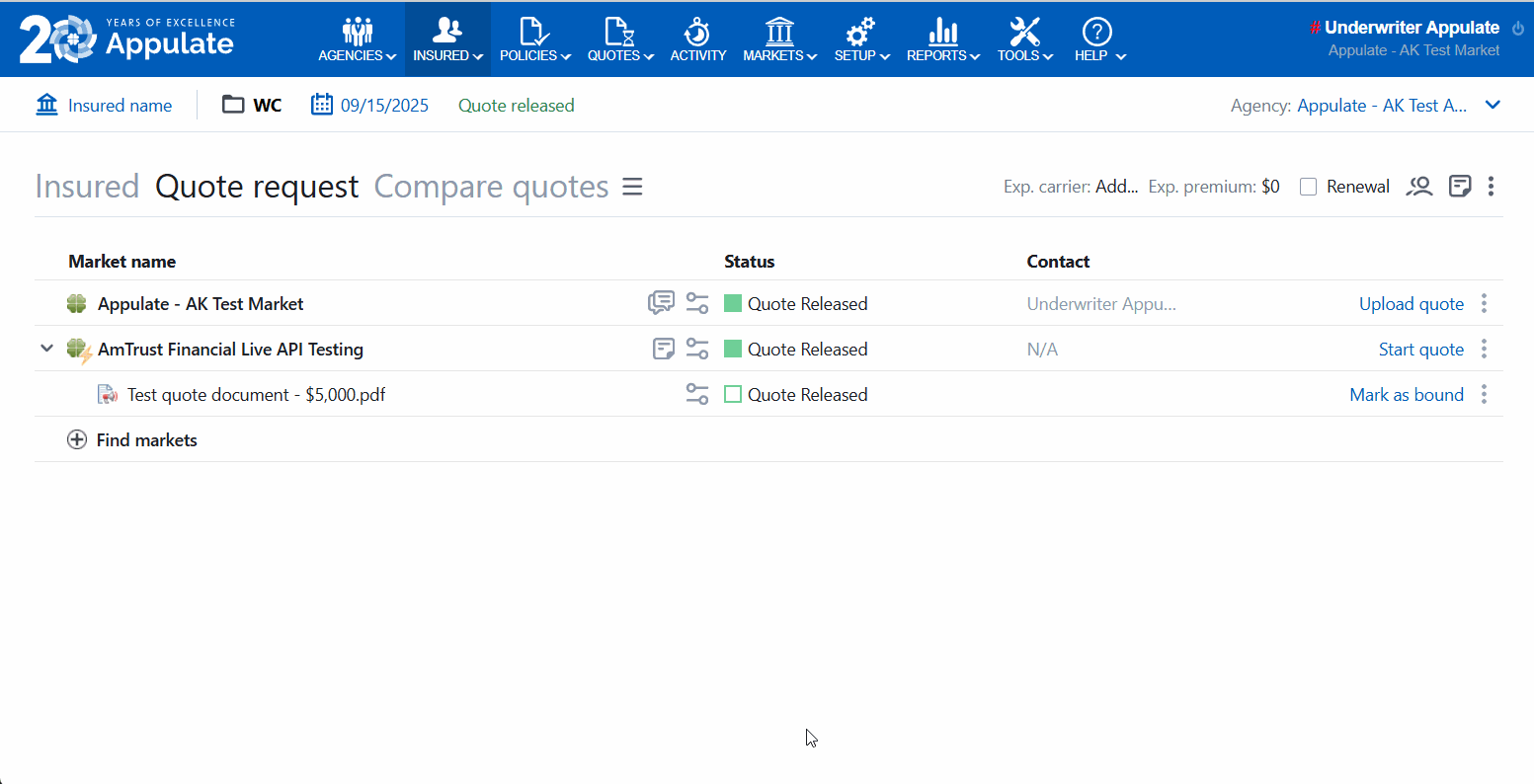Image resolution: width=1534 pixels, height=784 pixels.
Task: Collapse the AmTrust Financial row chevron
Action: [46, 349]
